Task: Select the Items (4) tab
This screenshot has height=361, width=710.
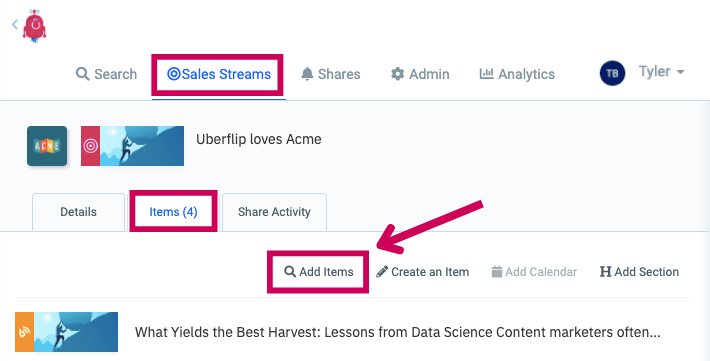Action: click(x=173, y=212)
